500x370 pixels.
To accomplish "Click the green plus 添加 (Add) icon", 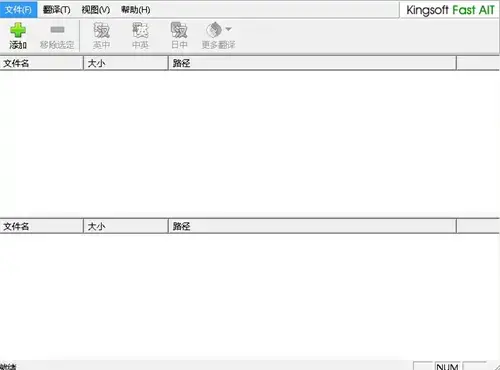I will pyautogui.click(x=18, y=30).
